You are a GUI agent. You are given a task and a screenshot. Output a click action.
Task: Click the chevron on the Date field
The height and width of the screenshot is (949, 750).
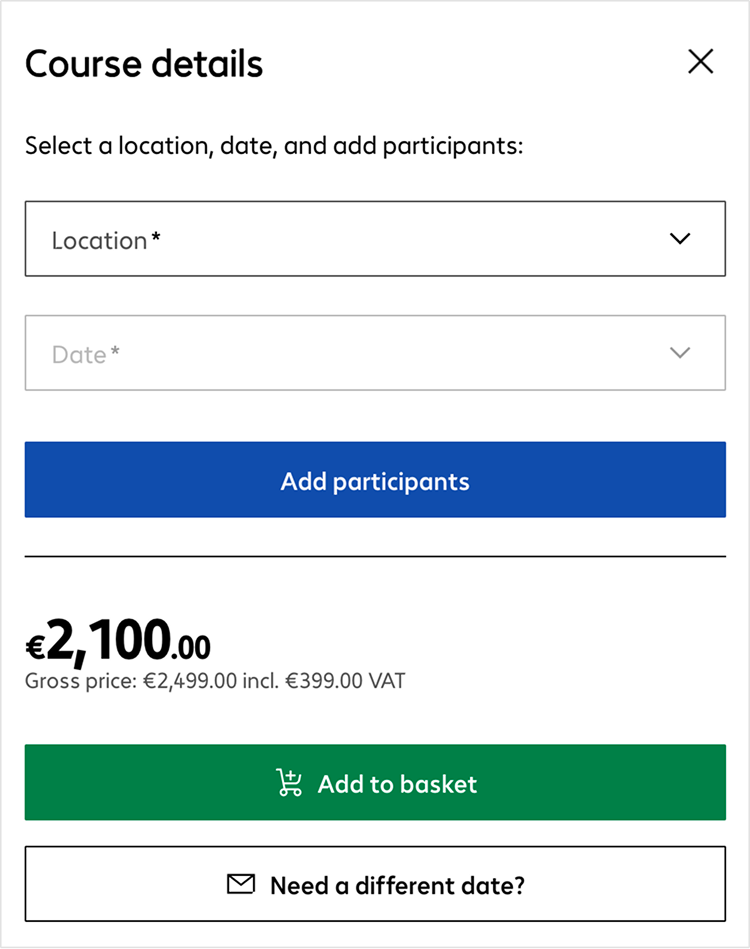680,353
